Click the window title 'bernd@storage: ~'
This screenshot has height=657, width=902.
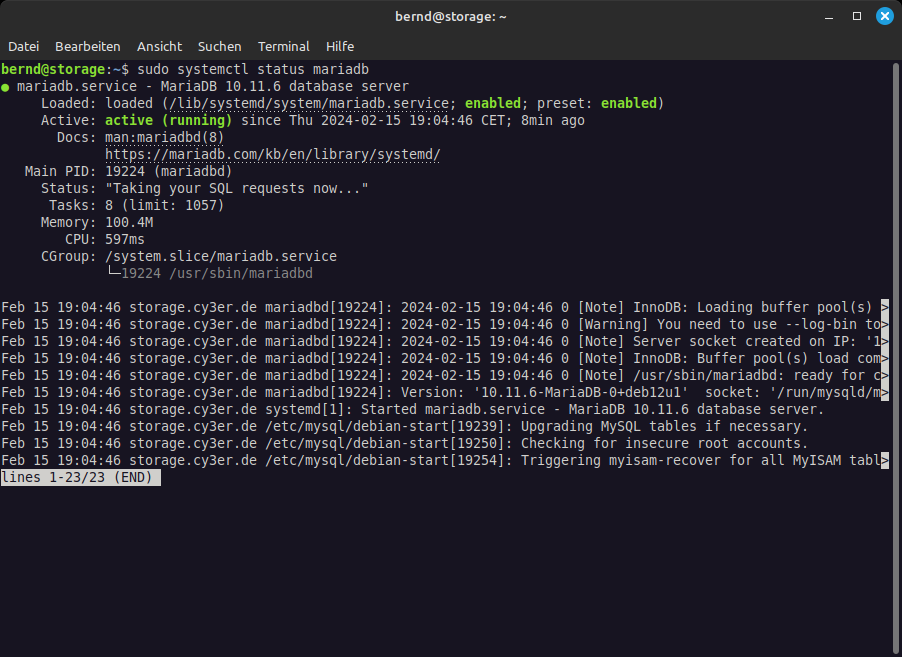(x=450, y=17)
